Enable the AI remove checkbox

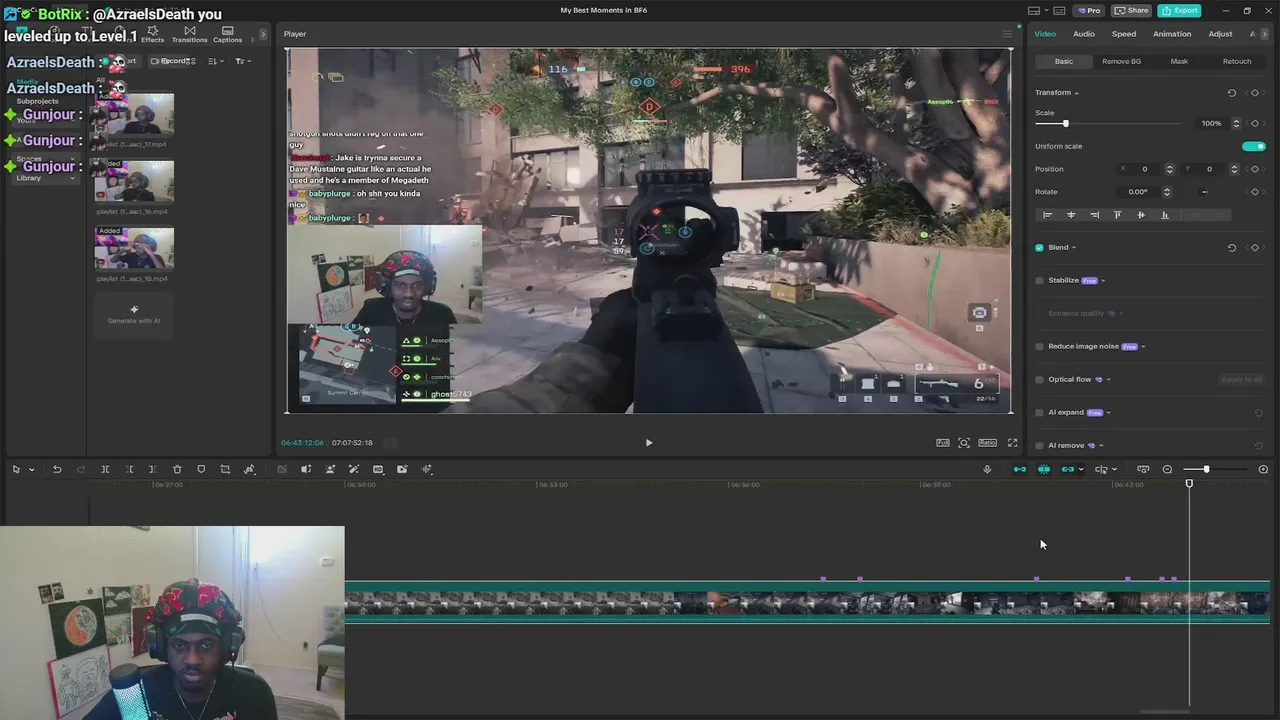(1039, 446)
